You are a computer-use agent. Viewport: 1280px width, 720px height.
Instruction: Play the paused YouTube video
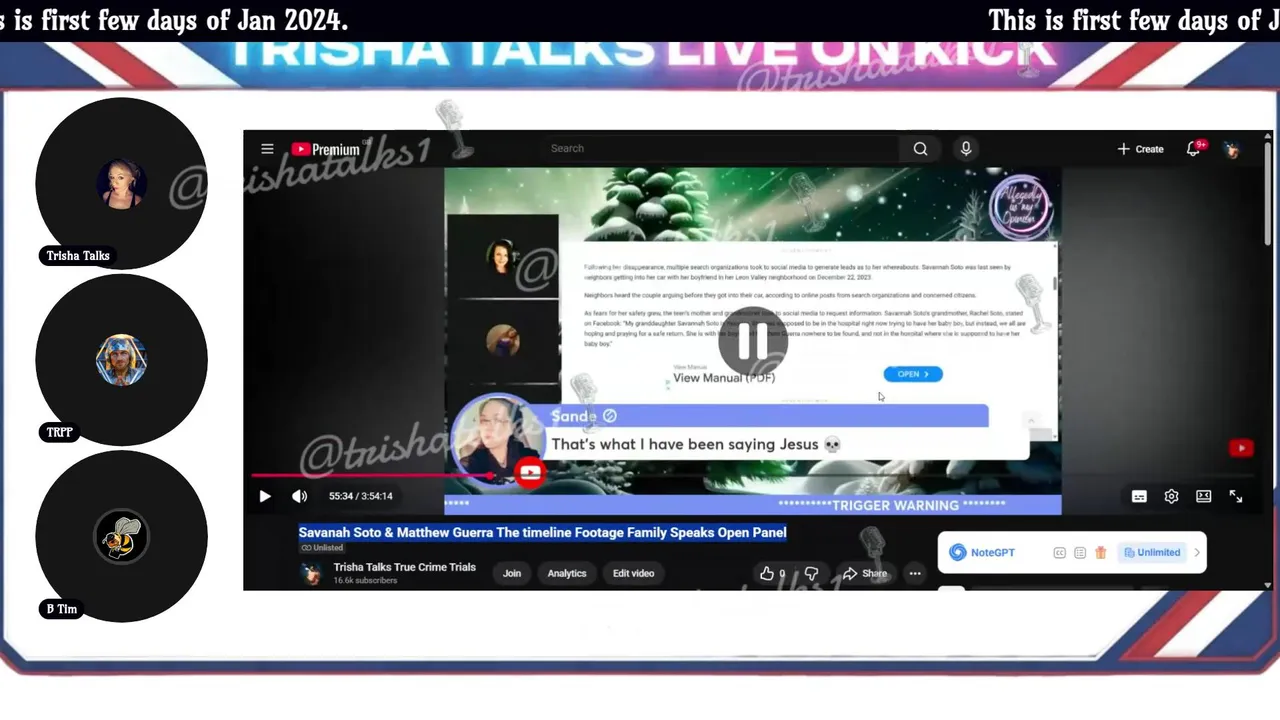pyautogui.click(x=265, y=496)
